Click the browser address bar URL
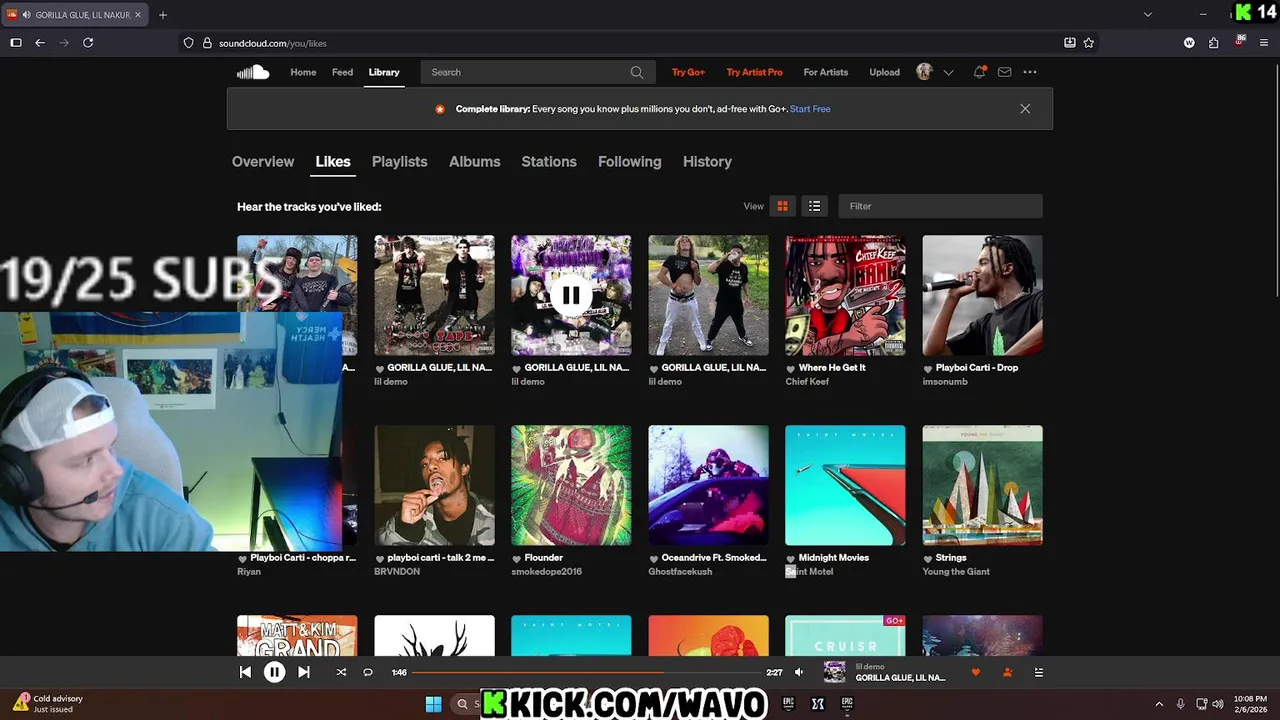1280x720 pixels. [x=273, y=43]
